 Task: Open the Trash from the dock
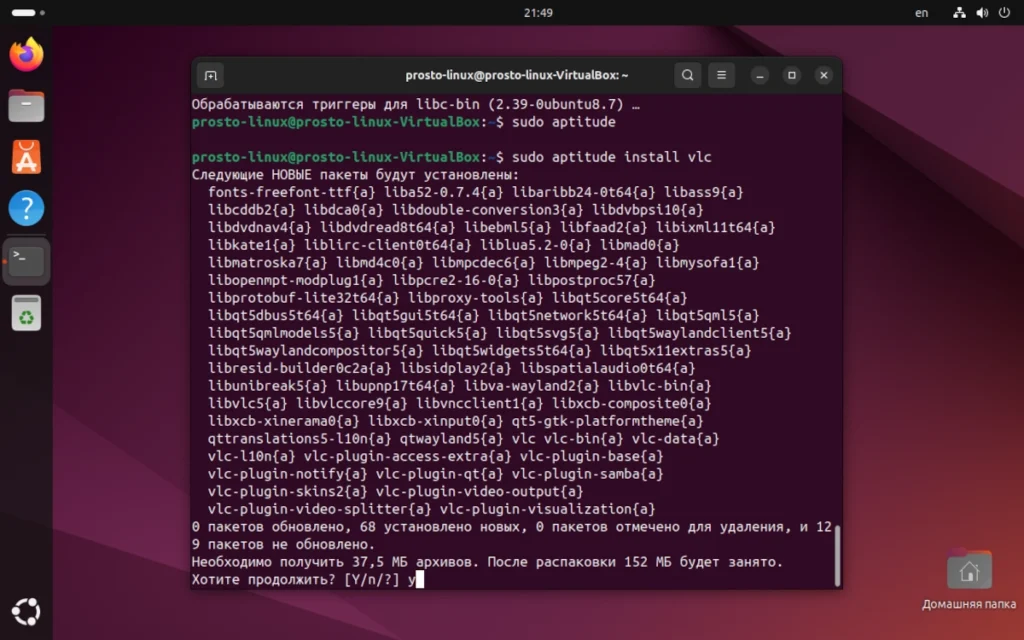pyautogui.click(x=26, y=313)
